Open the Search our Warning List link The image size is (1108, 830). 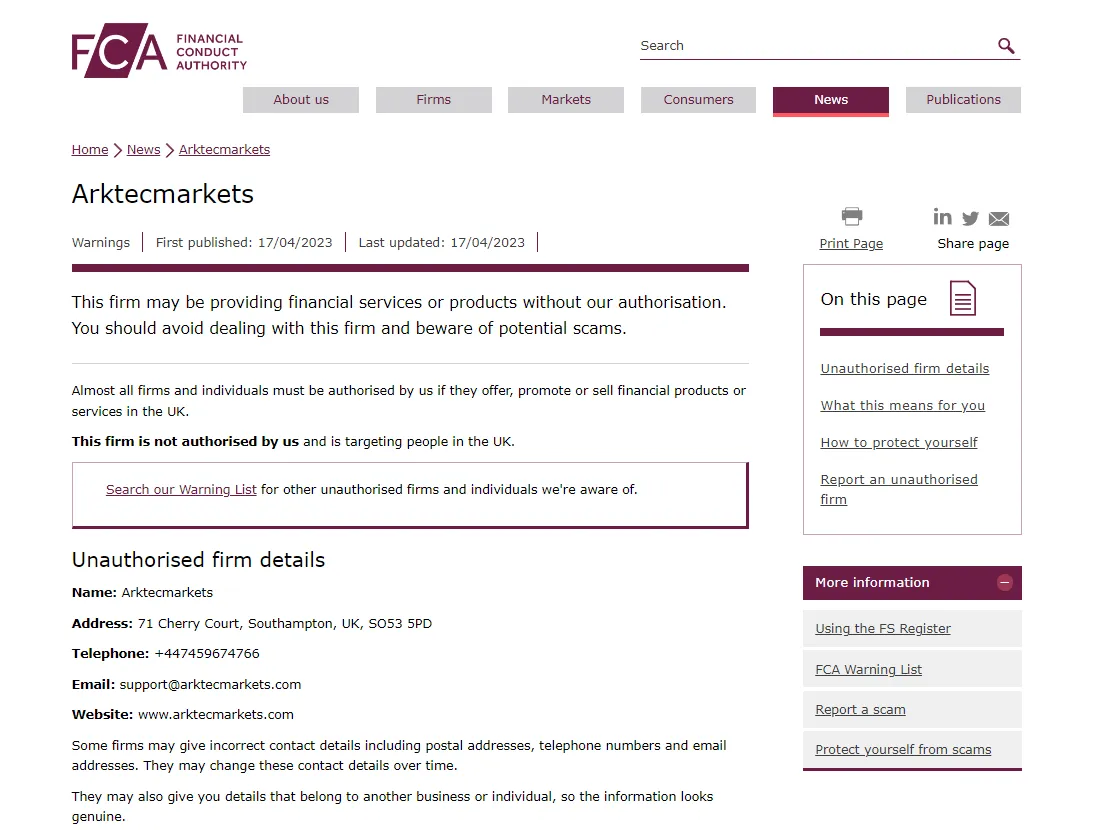click(x=181, y=490)
